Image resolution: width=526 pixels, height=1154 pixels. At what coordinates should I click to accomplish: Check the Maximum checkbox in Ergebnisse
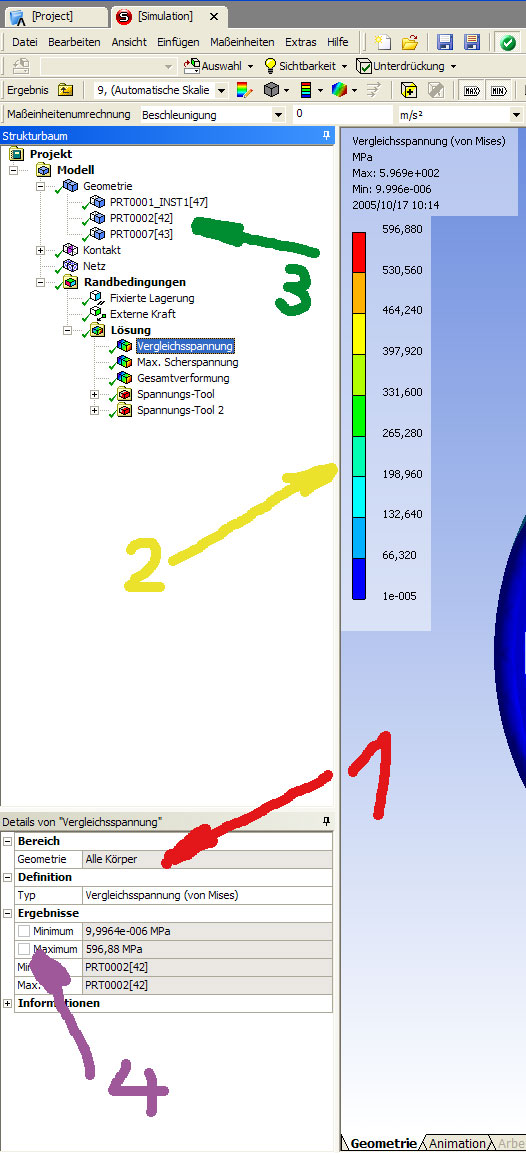click(x=24, y=949)
